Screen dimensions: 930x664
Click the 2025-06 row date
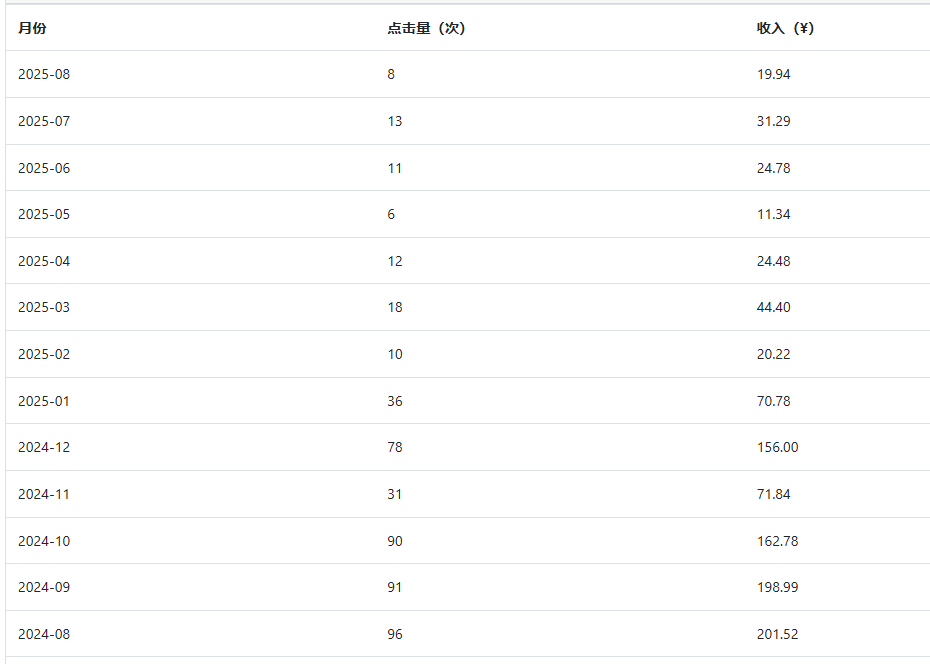click(x=44, y=168)
